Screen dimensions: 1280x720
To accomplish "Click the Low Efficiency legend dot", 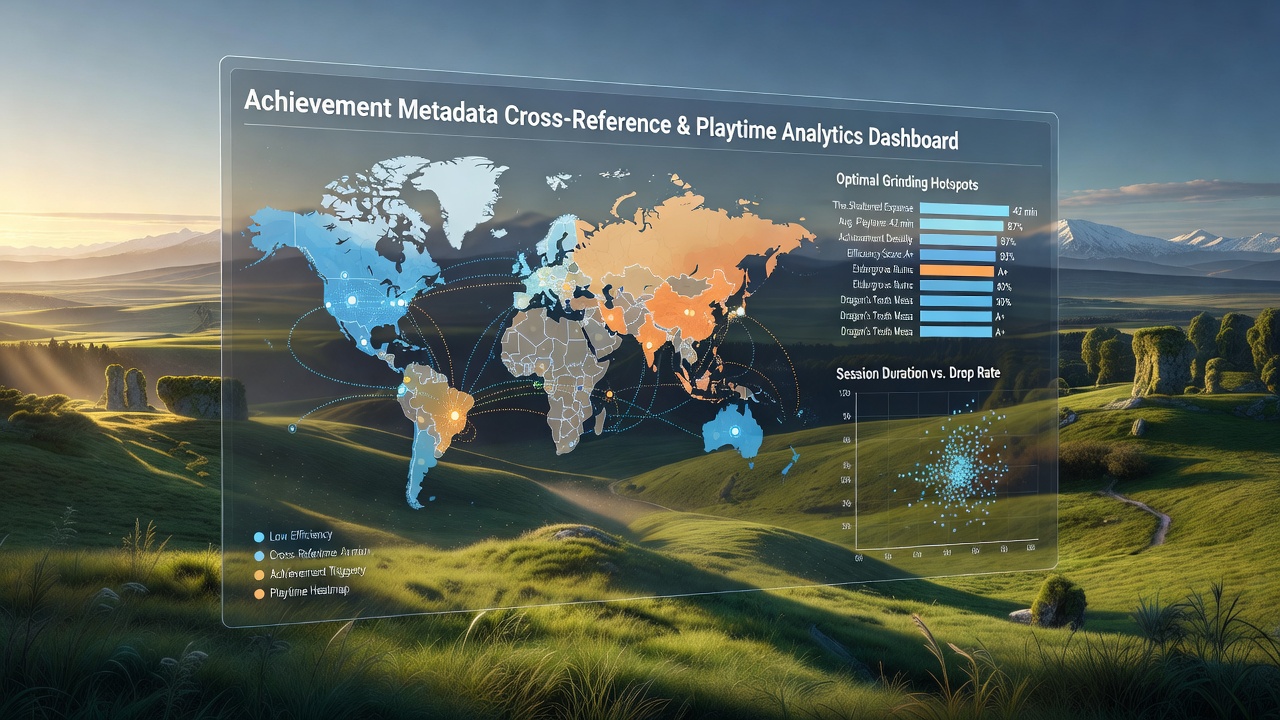I will click(x=259, y=537).
